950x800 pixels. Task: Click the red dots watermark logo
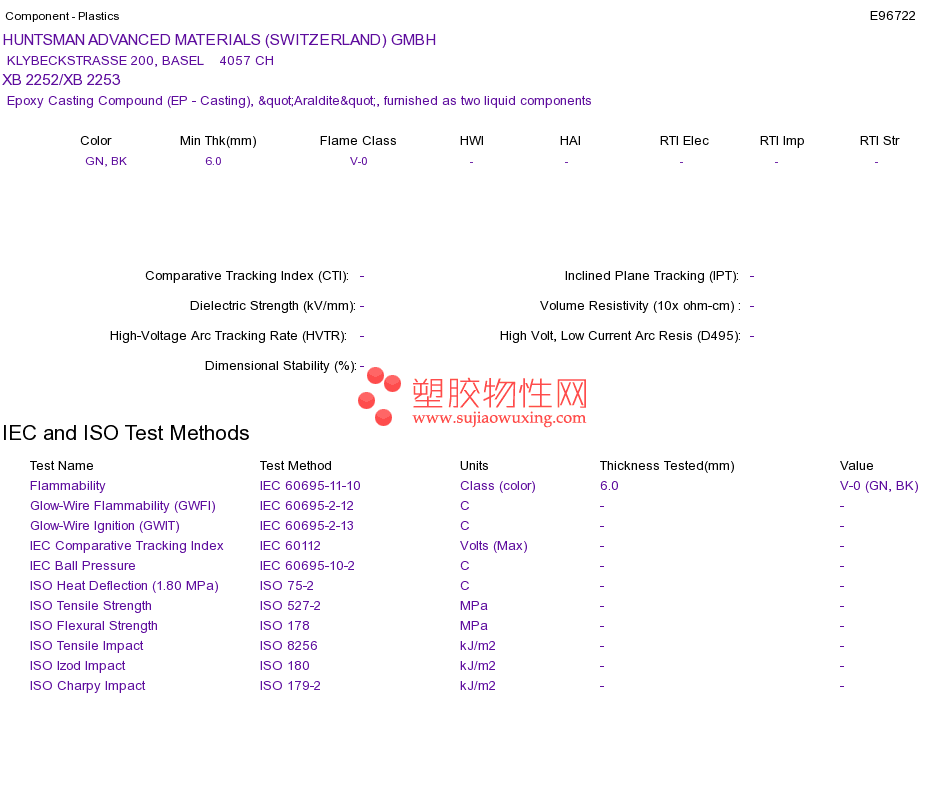379,396
